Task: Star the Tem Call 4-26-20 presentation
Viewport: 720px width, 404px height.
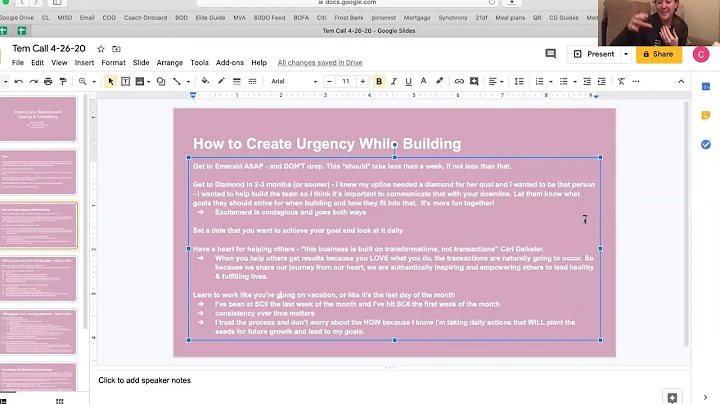Action: 101,49
